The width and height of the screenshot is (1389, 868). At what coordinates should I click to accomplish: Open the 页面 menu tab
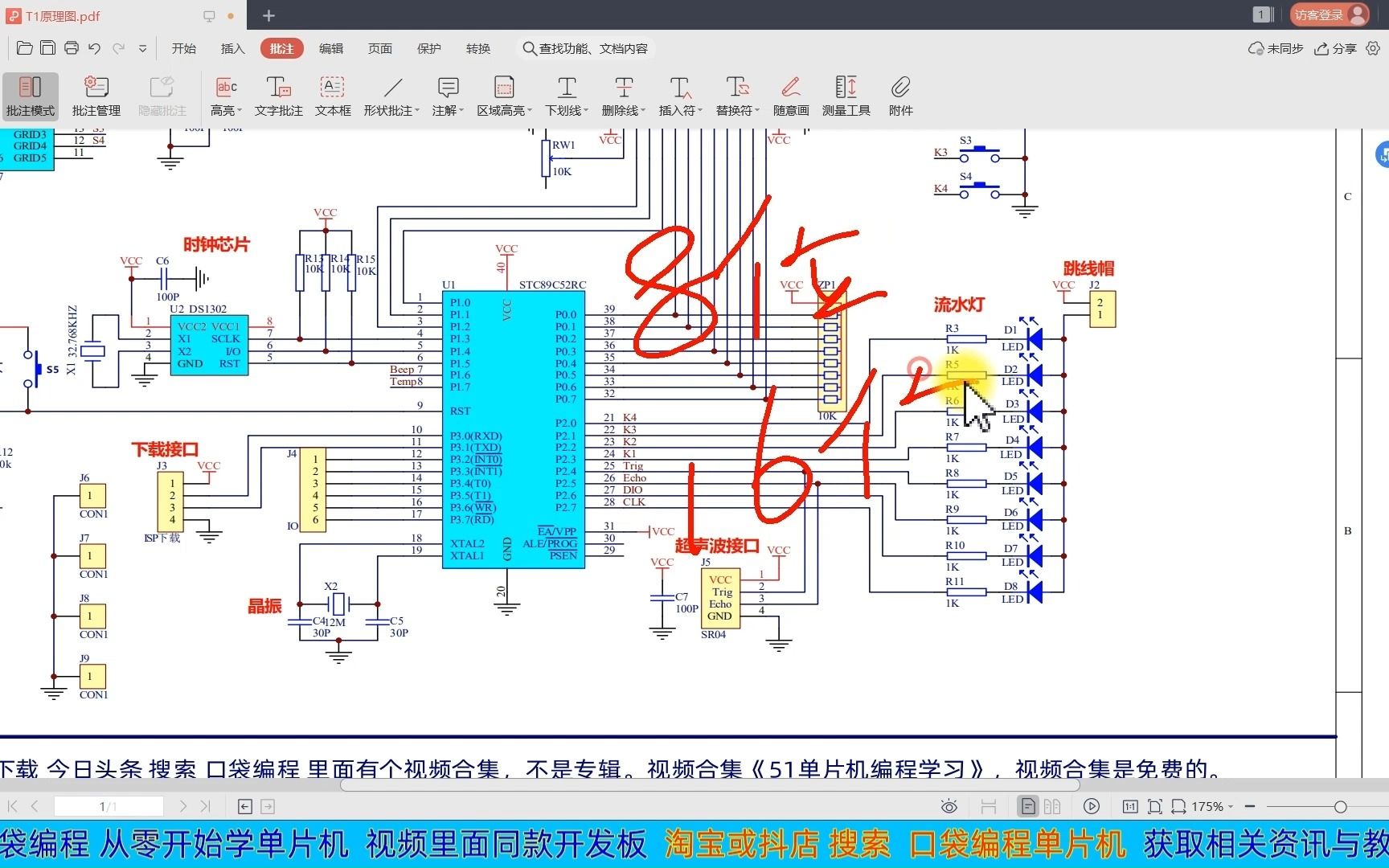tap(380, 48)
